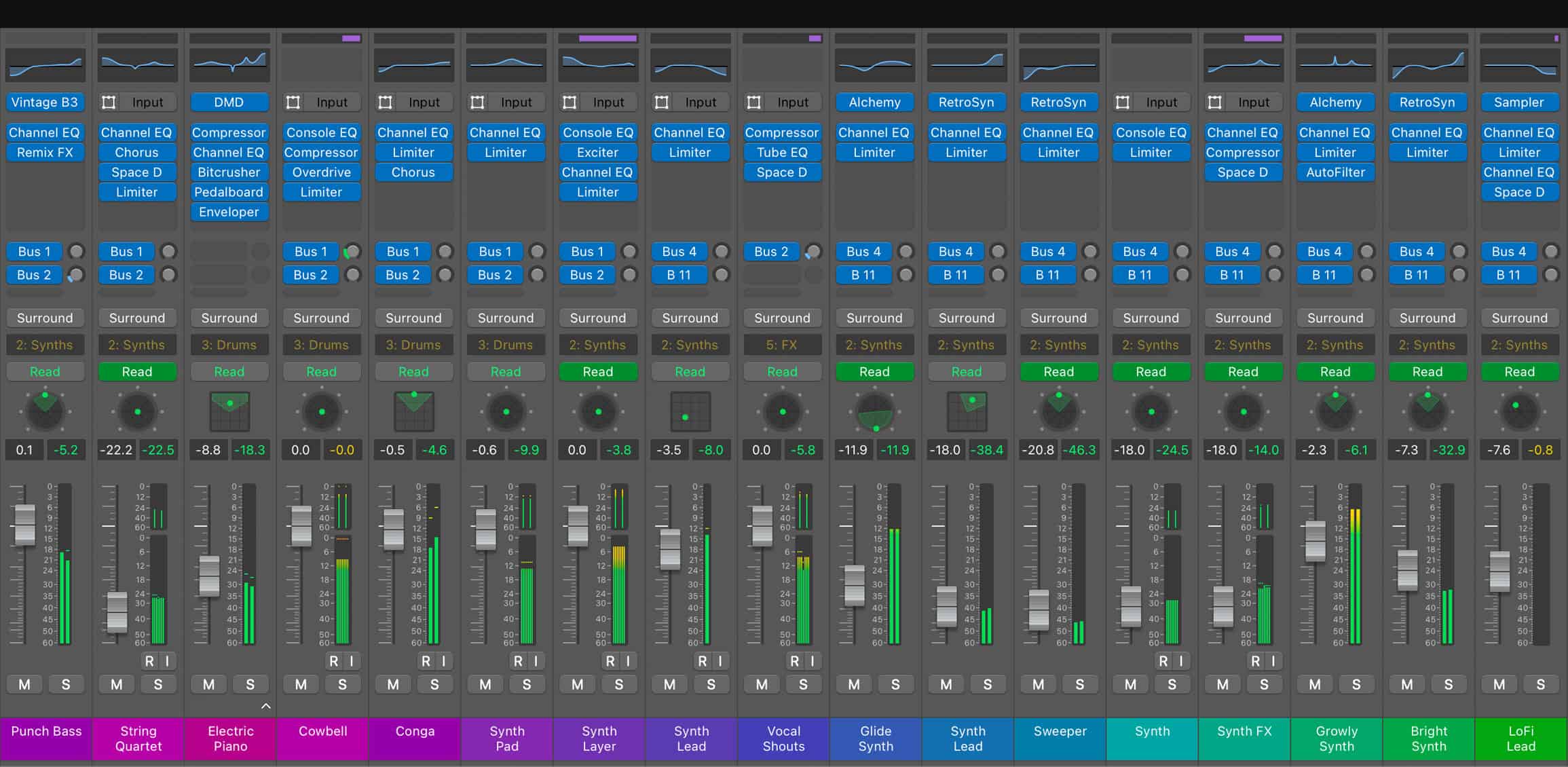
Task: Click the Bus 1 send knob on Cowbell
Action: [x=352, y=252]
